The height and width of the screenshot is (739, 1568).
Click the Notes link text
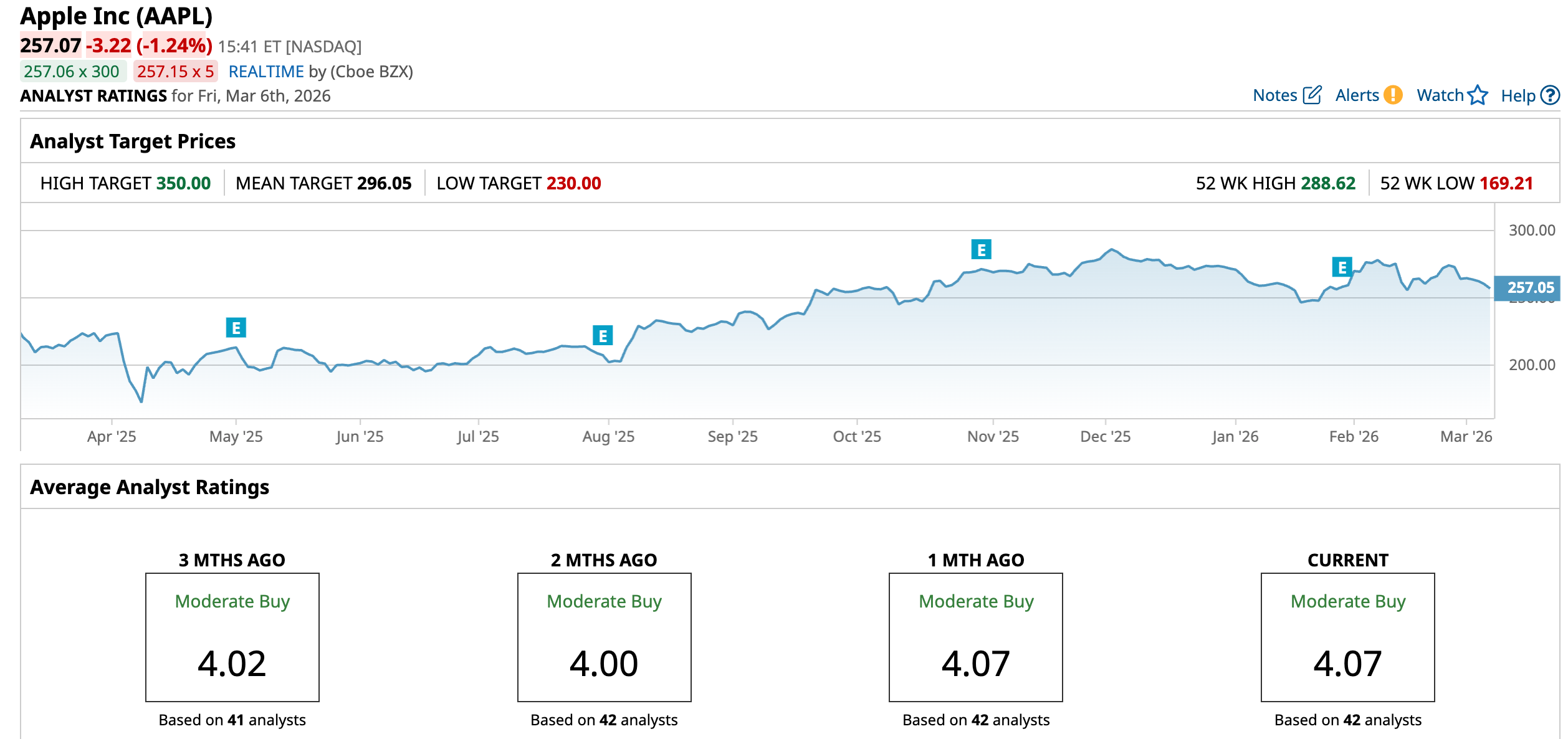[x=1274, y=95]
